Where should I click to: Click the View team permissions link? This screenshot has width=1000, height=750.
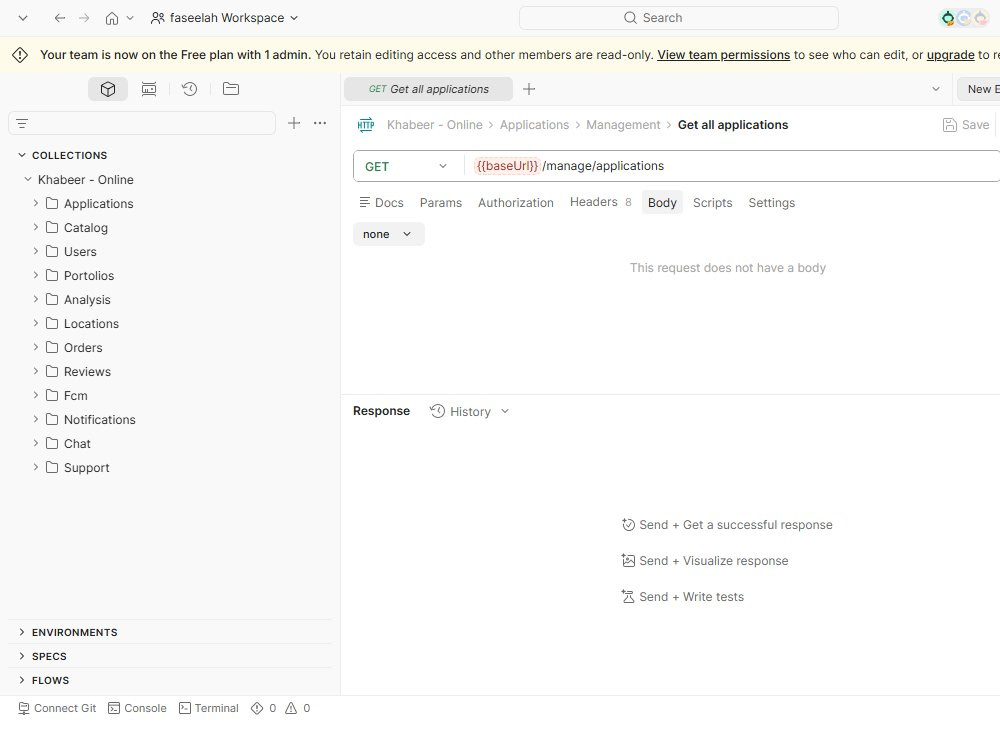coord(723,55)
